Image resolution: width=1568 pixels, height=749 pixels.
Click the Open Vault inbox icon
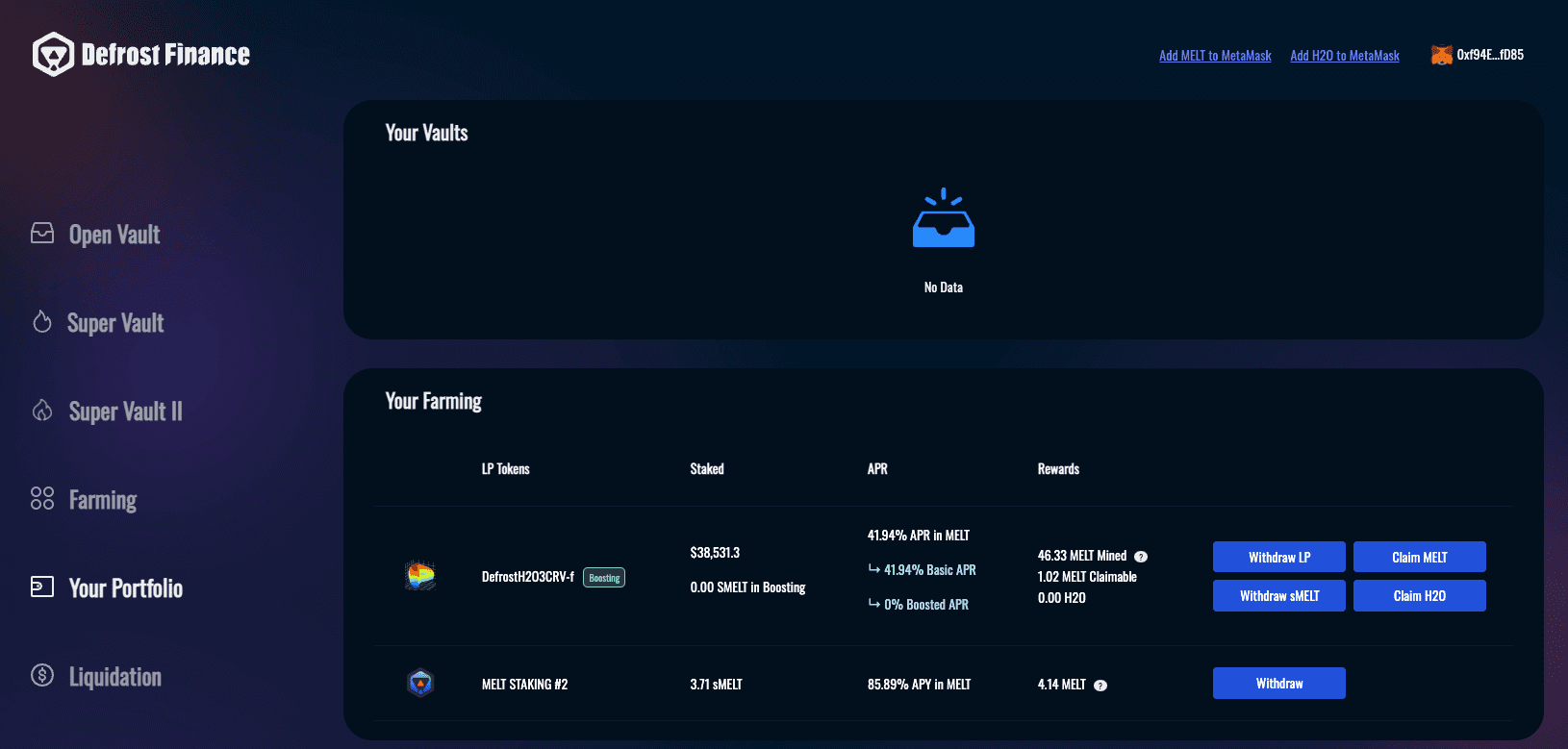(42, 233)
